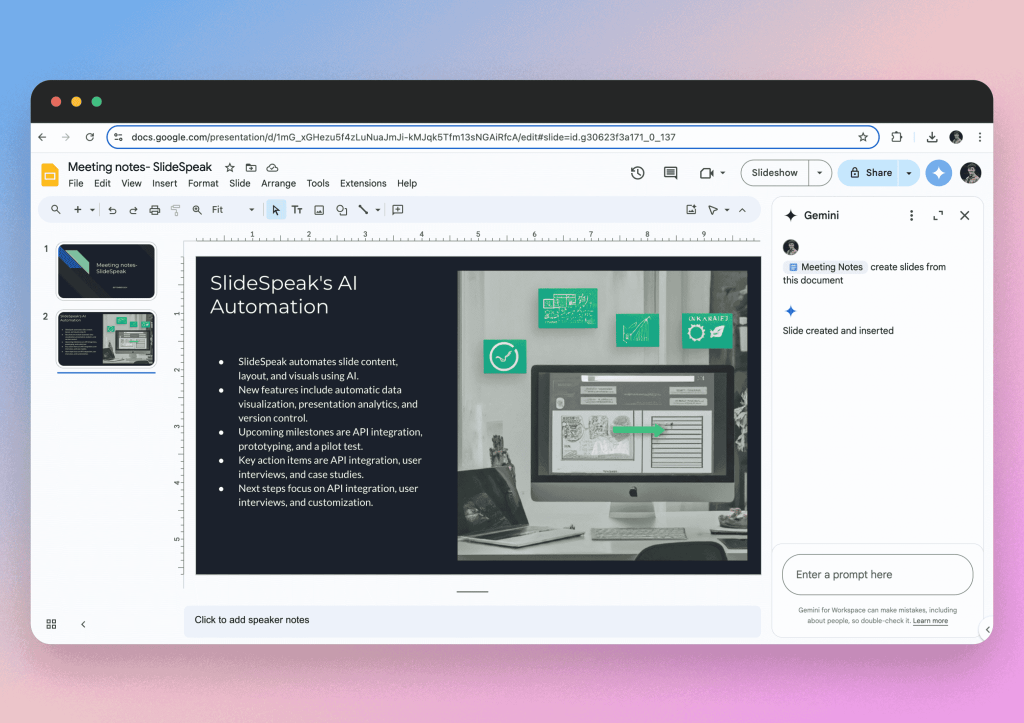Open the Help menu
Image resolution: width=1024 pixels, height=723 pixels.
407,184
